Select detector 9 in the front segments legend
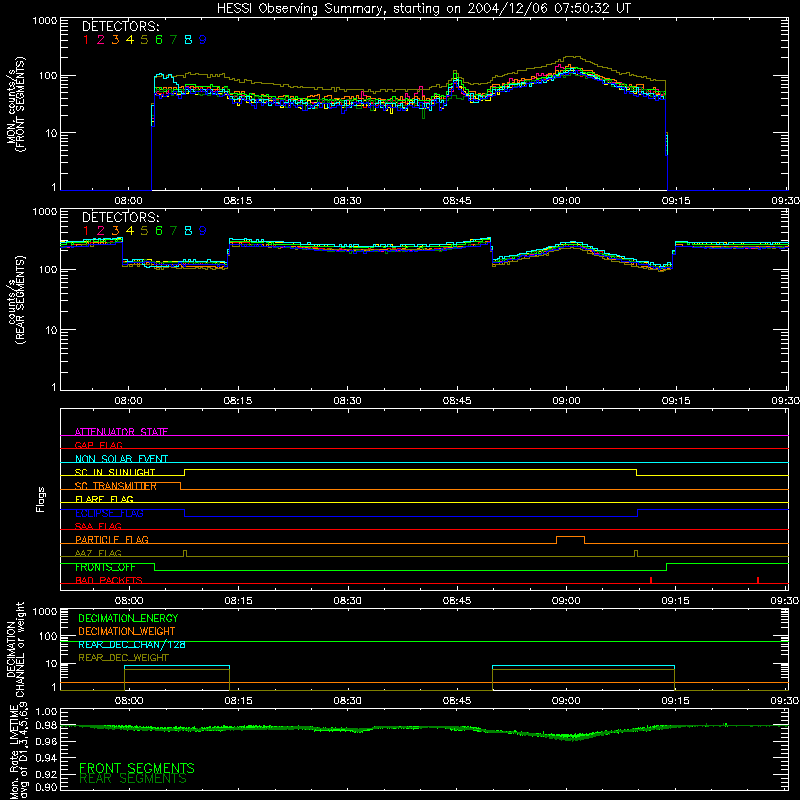The width and height of the screenshot is (800, 800). pyautogui.click(x=203, y=40)
